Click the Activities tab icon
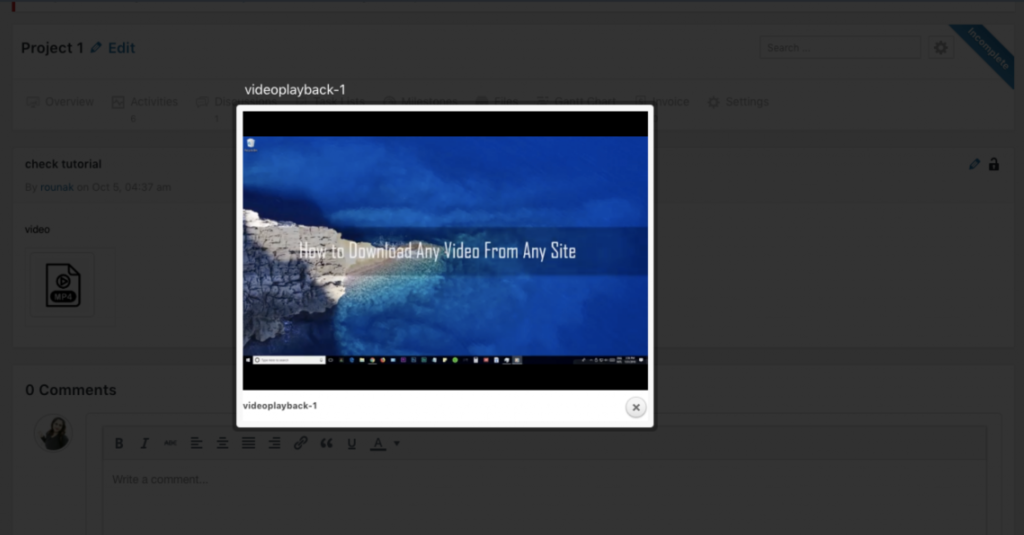The width and height of the screenshot is (1024, 535). (x=118, y=102)
